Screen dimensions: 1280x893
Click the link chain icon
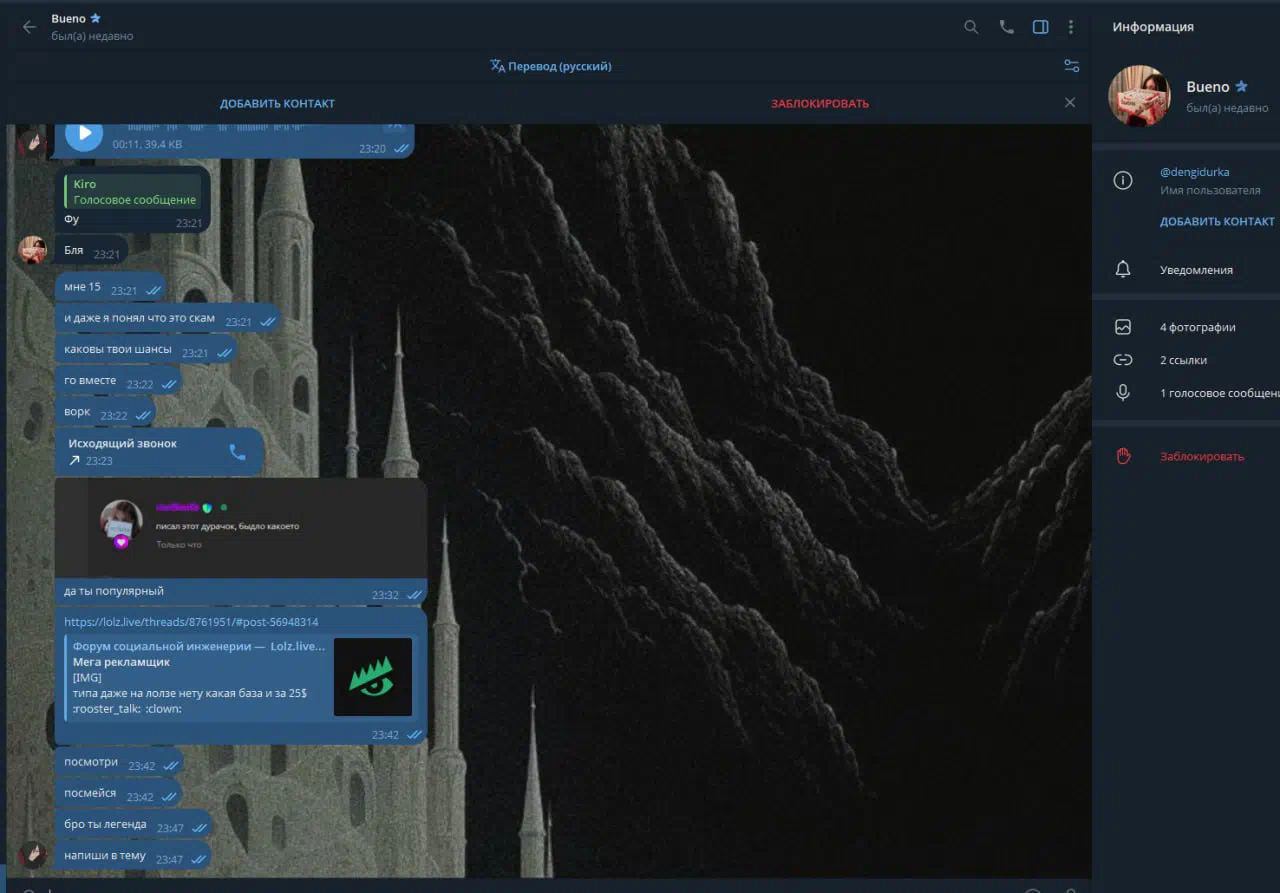point(1123,360)
